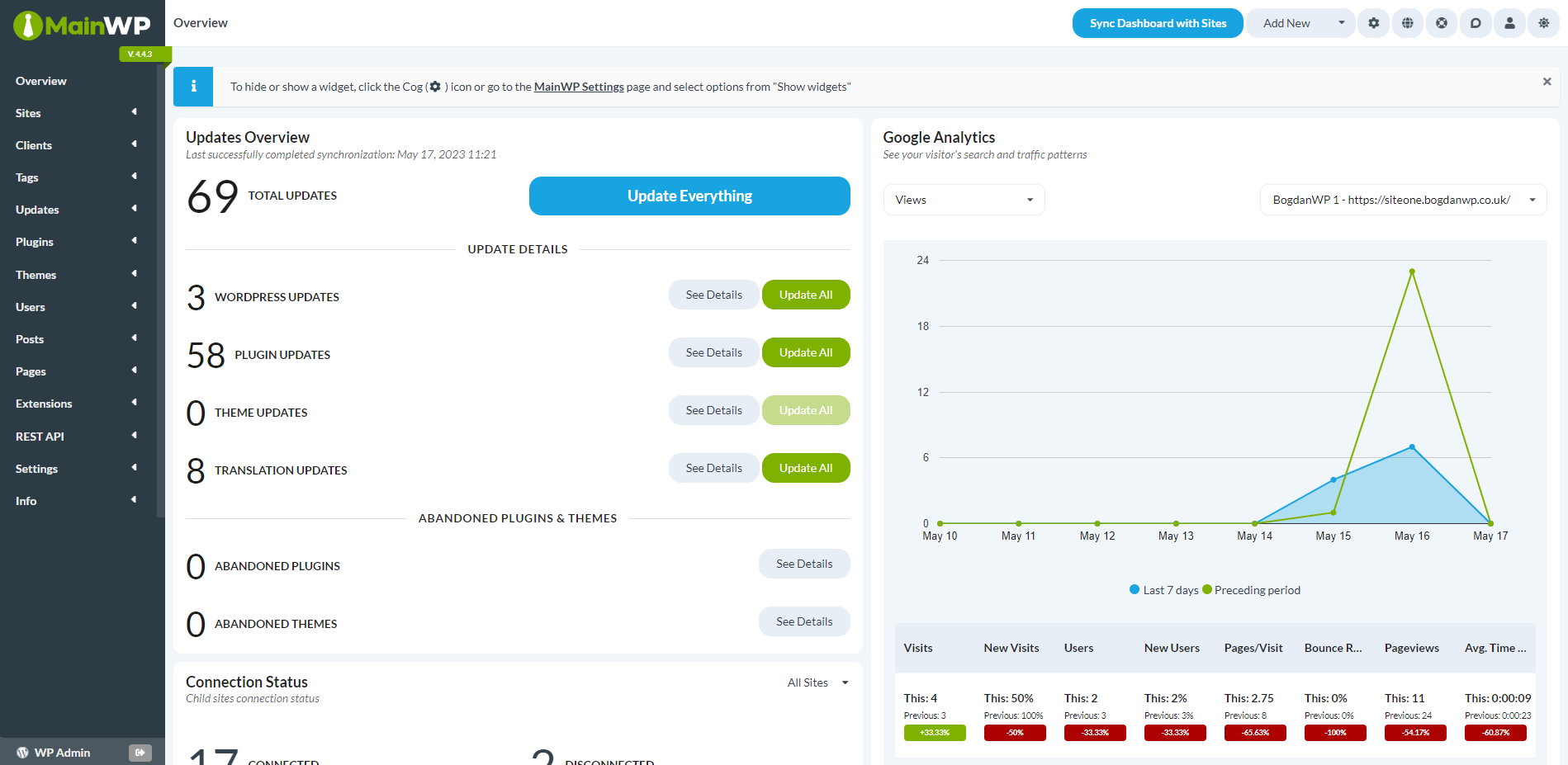Click the WordPress logo beside WP Admin
The height and width of the screenshot is (765, 1568).
23,753
